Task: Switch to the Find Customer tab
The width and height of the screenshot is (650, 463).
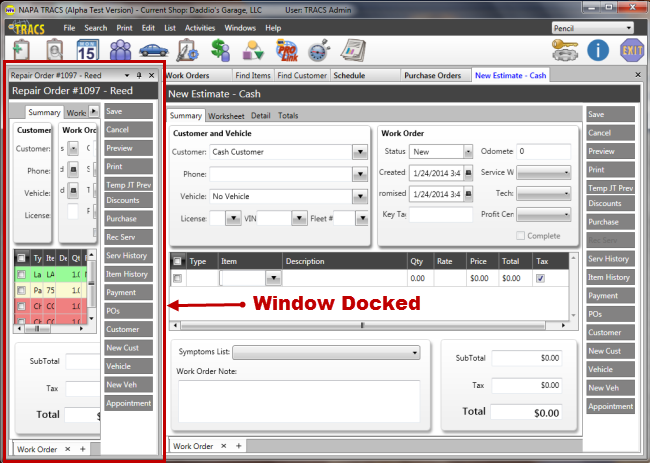Action: pos(302,75)
